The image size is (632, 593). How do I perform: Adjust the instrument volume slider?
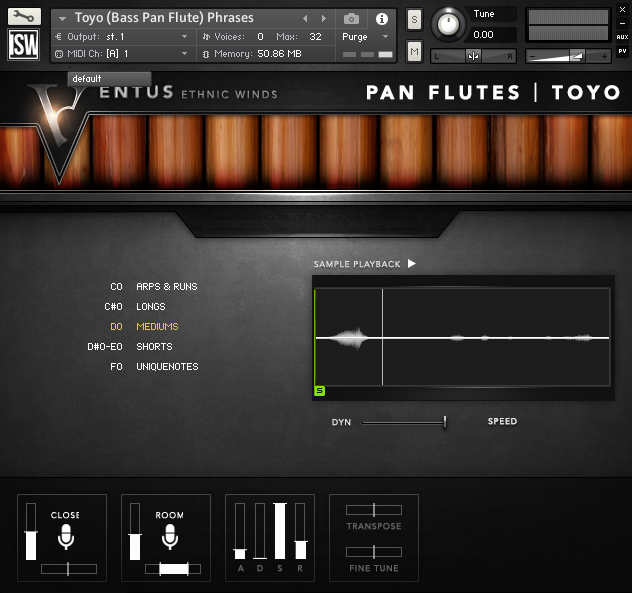click(568, 56)
